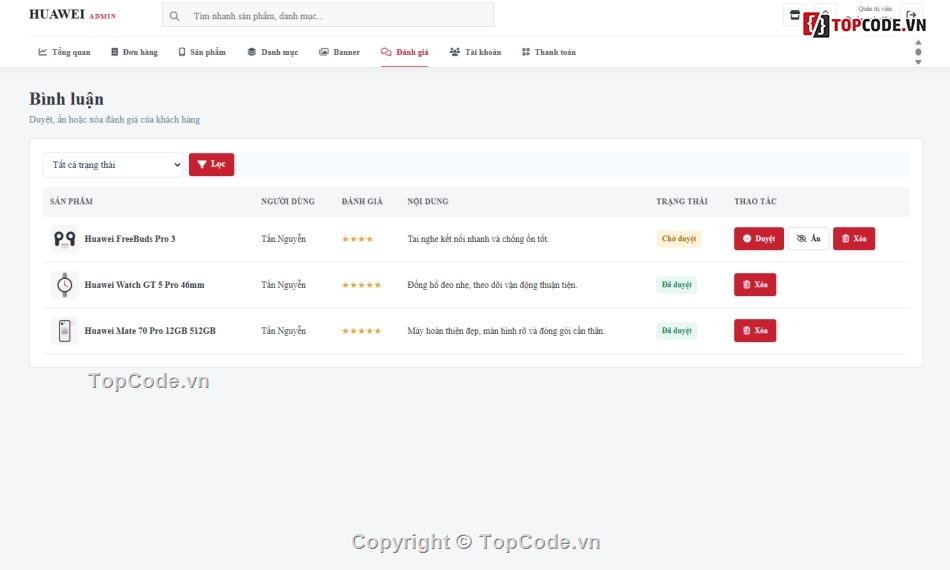Click the four-star rating of FreeBuds review

(x=357, y=239)
